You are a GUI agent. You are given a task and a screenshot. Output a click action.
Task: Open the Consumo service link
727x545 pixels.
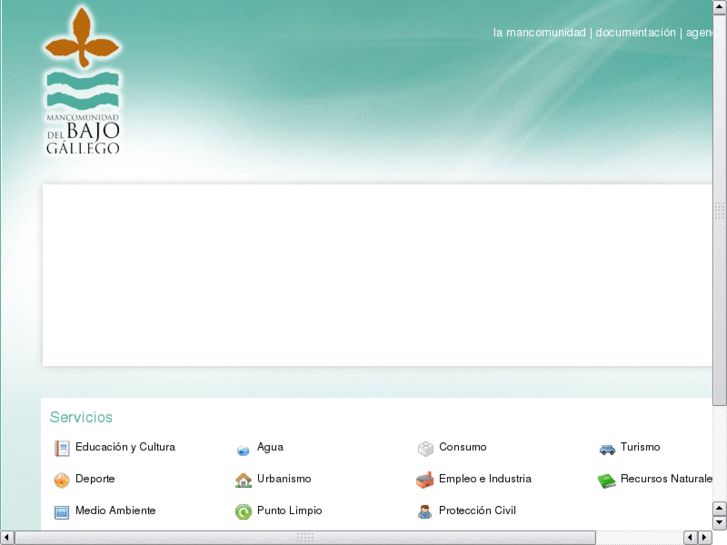click(x=463, y=447)
